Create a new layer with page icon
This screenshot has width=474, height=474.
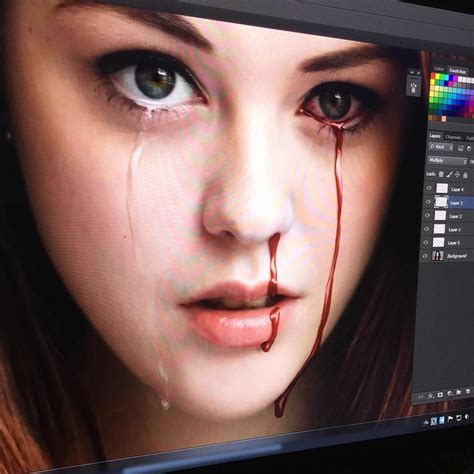468,392
